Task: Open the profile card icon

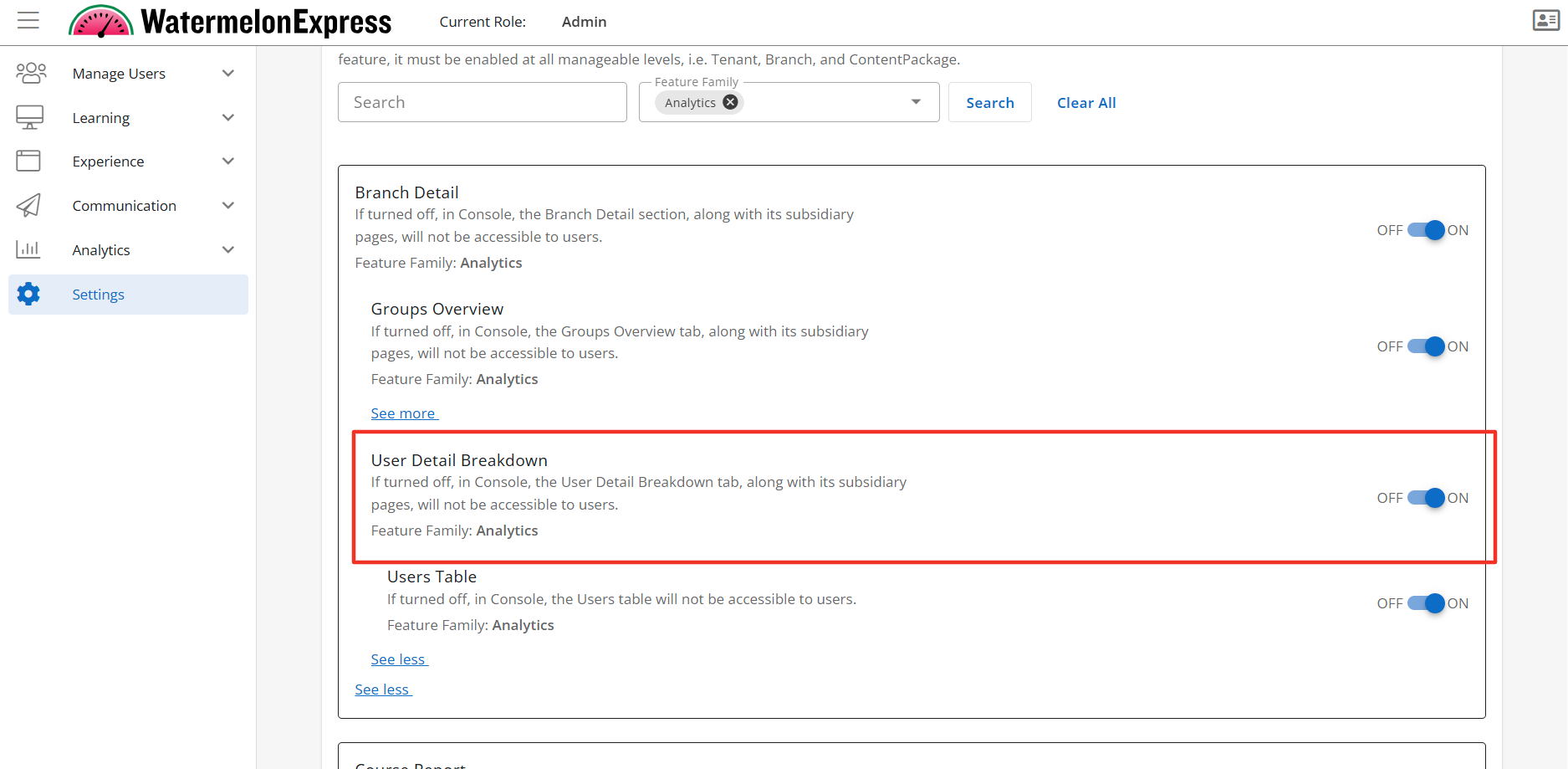Action: coord(1545,20)
